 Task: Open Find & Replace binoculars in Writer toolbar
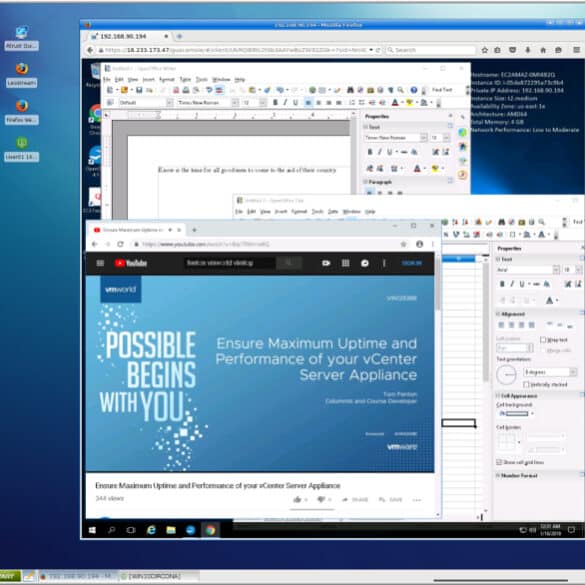(x=350, y=90)
